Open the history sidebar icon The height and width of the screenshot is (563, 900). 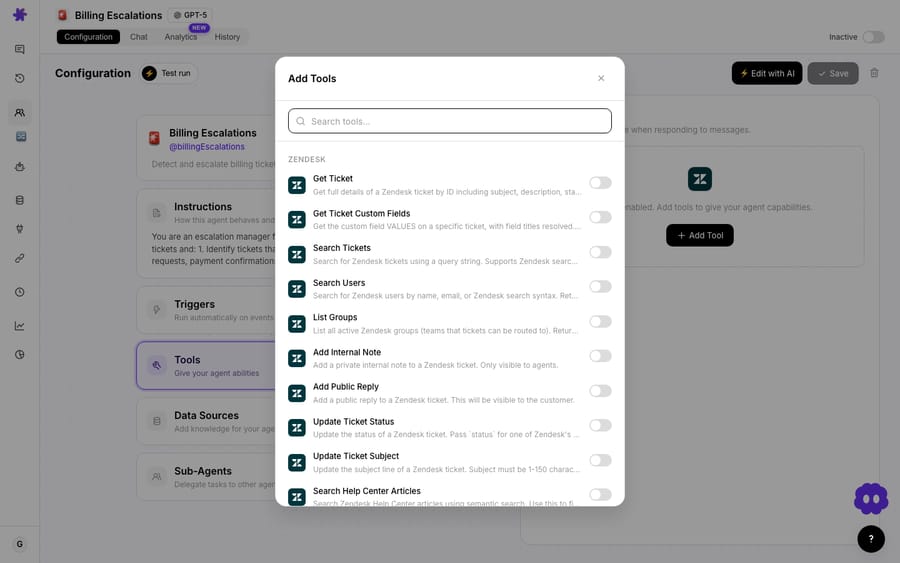(x=20, y=78)
